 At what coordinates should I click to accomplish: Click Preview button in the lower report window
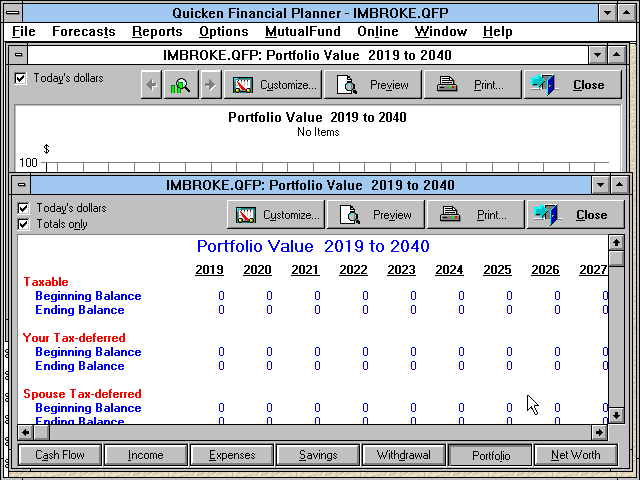(376, 215)
